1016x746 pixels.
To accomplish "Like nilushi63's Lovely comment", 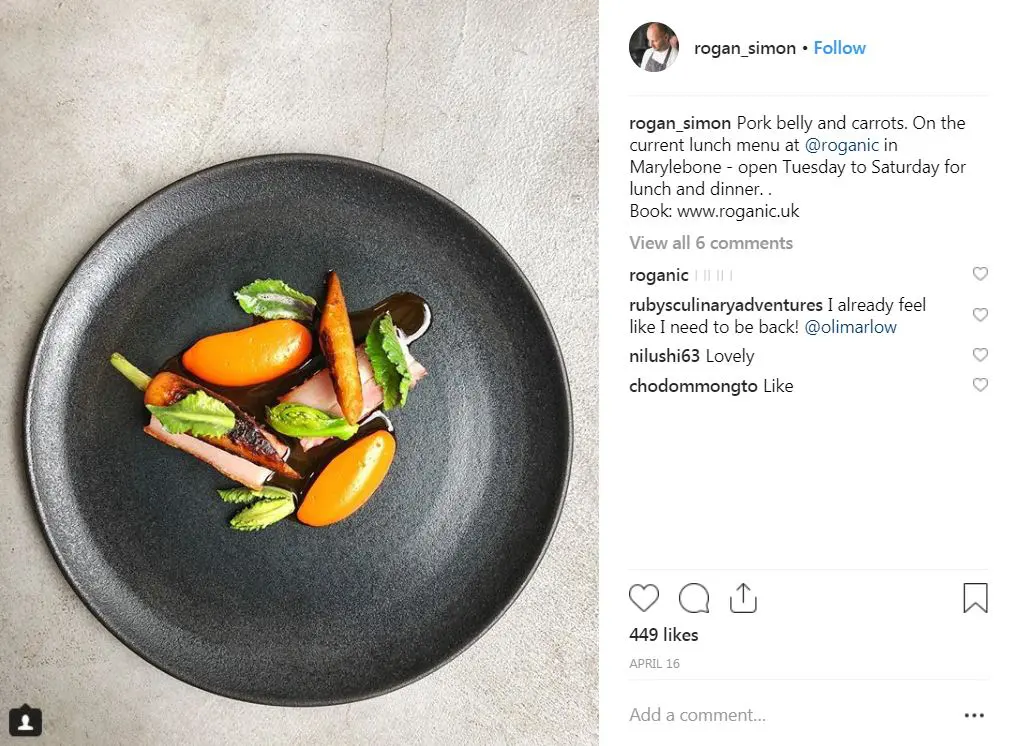I will pyautogui.click(x=980, y=355).
